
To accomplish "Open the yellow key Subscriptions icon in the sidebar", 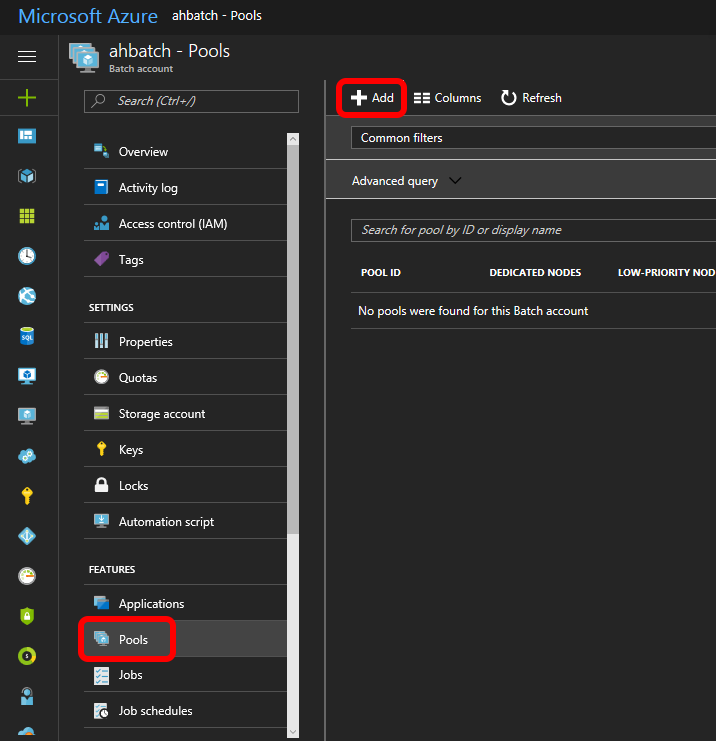I will click(x=27, y=496).
